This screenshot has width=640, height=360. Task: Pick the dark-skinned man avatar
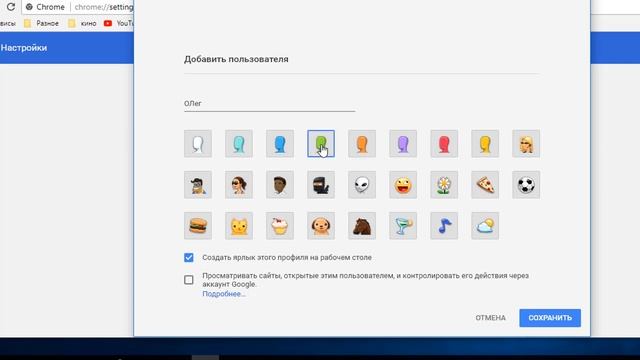pyautogui.click(x=280, y=185)
